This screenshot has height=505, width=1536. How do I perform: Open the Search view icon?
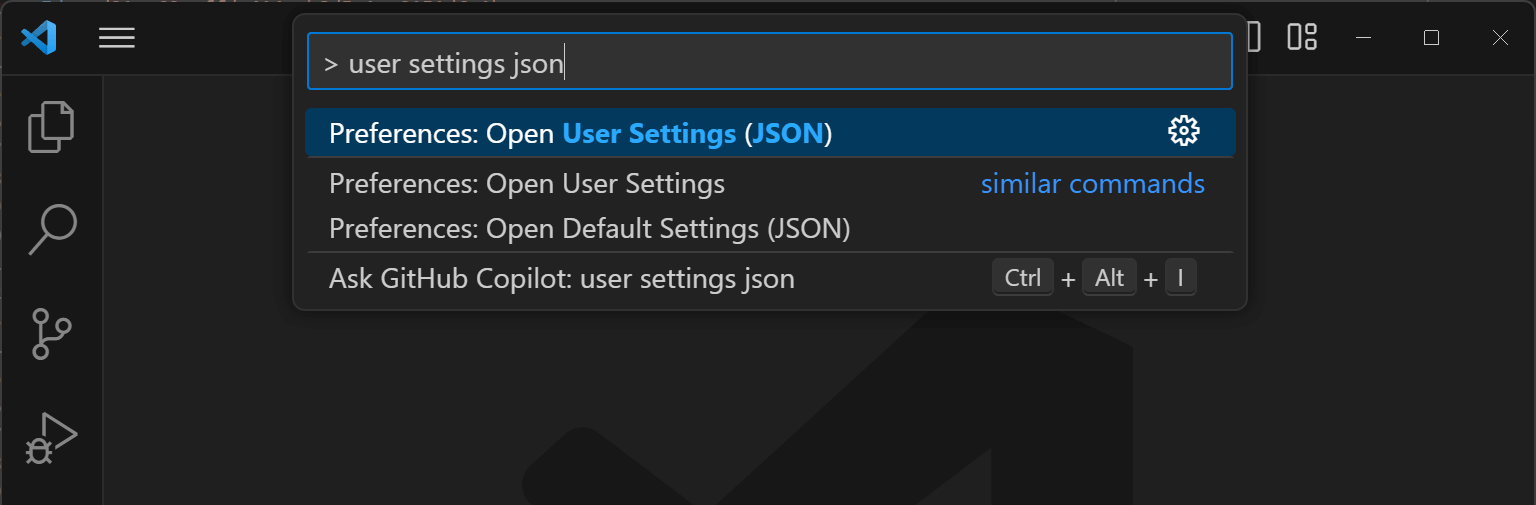pos(51,230)
